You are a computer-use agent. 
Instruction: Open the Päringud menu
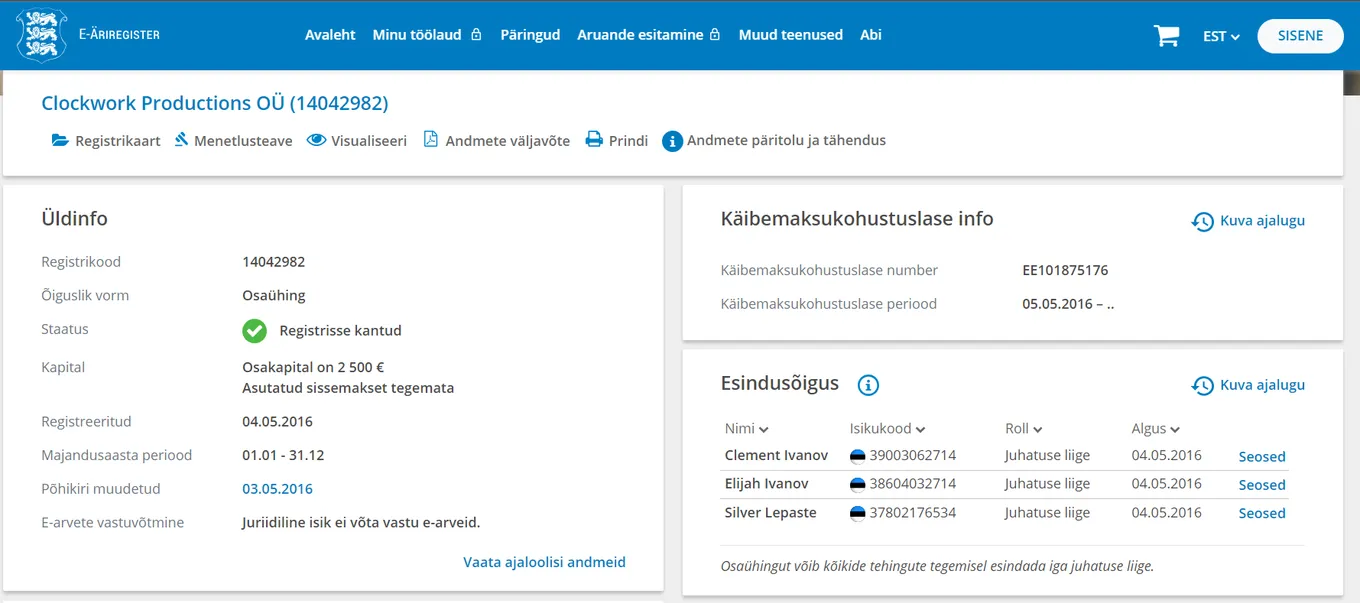click(530, 35)
